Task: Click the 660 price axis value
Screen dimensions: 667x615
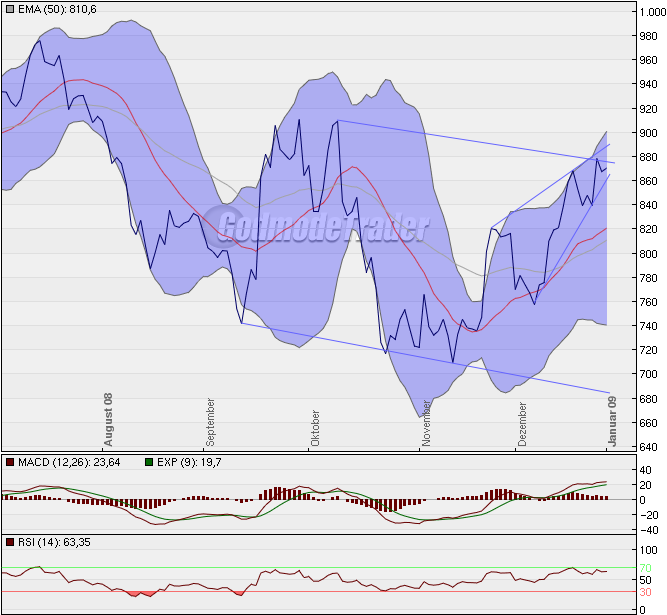Action: 649,423
